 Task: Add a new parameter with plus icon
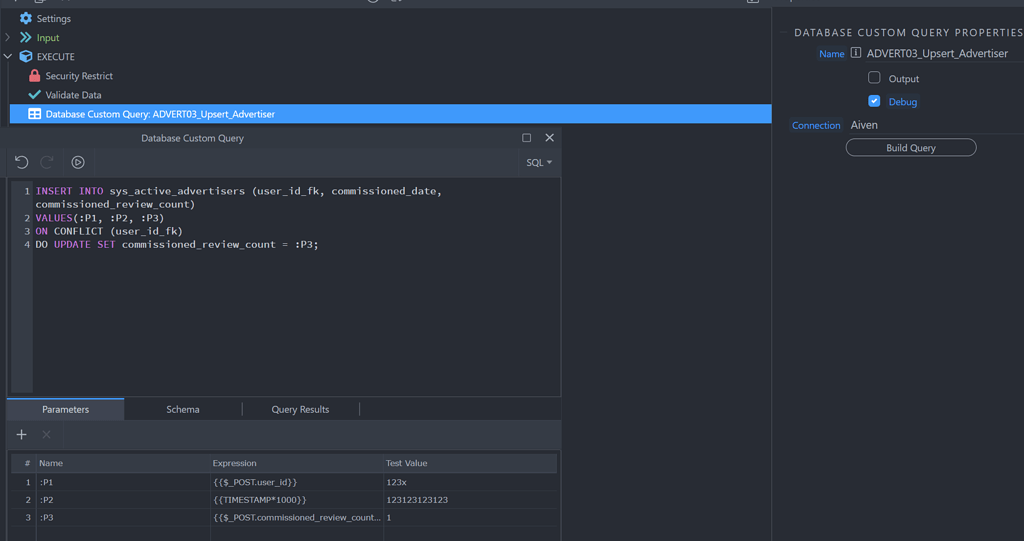click(x=22, y=434)
